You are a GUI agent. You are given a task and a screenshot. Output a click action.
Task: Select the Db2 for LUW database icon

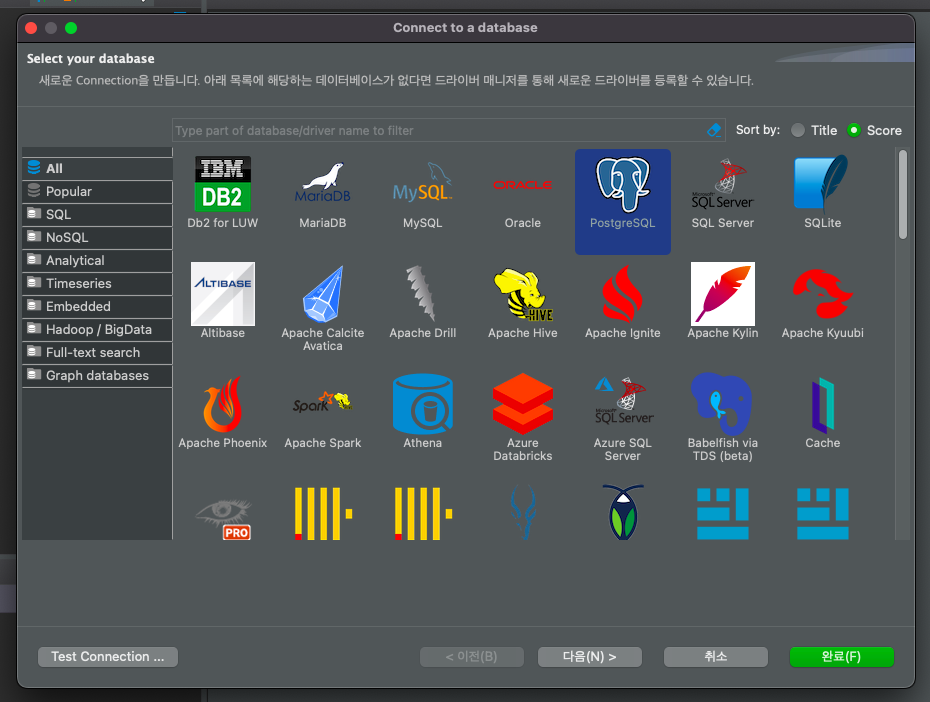pos(222,184)
